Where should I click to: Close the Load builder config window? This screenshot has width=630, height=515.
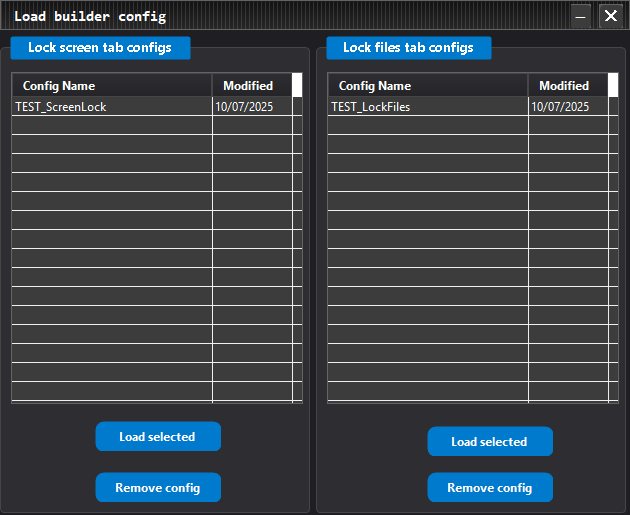[611, 16]
